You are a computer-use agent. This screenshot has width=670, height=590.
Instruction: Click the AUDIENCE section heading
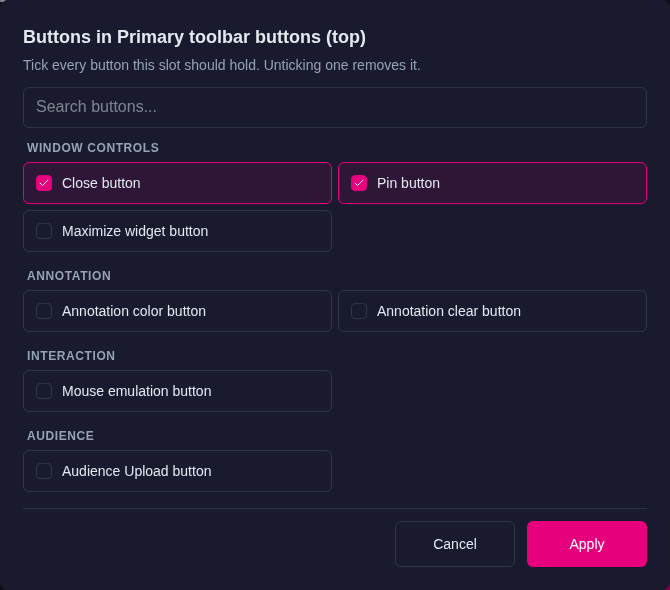pos(60,436)
